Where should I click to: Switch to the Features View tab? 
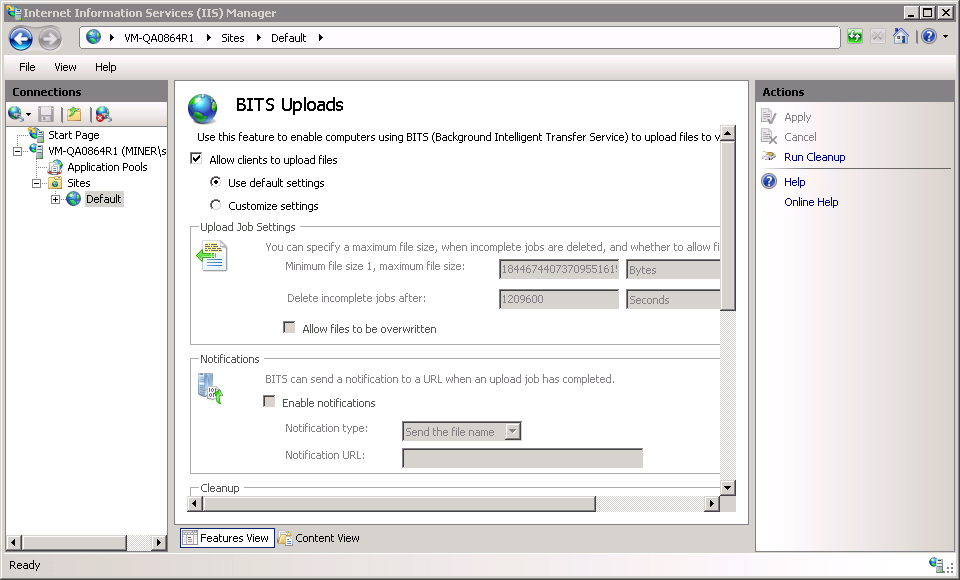[227, 538]
